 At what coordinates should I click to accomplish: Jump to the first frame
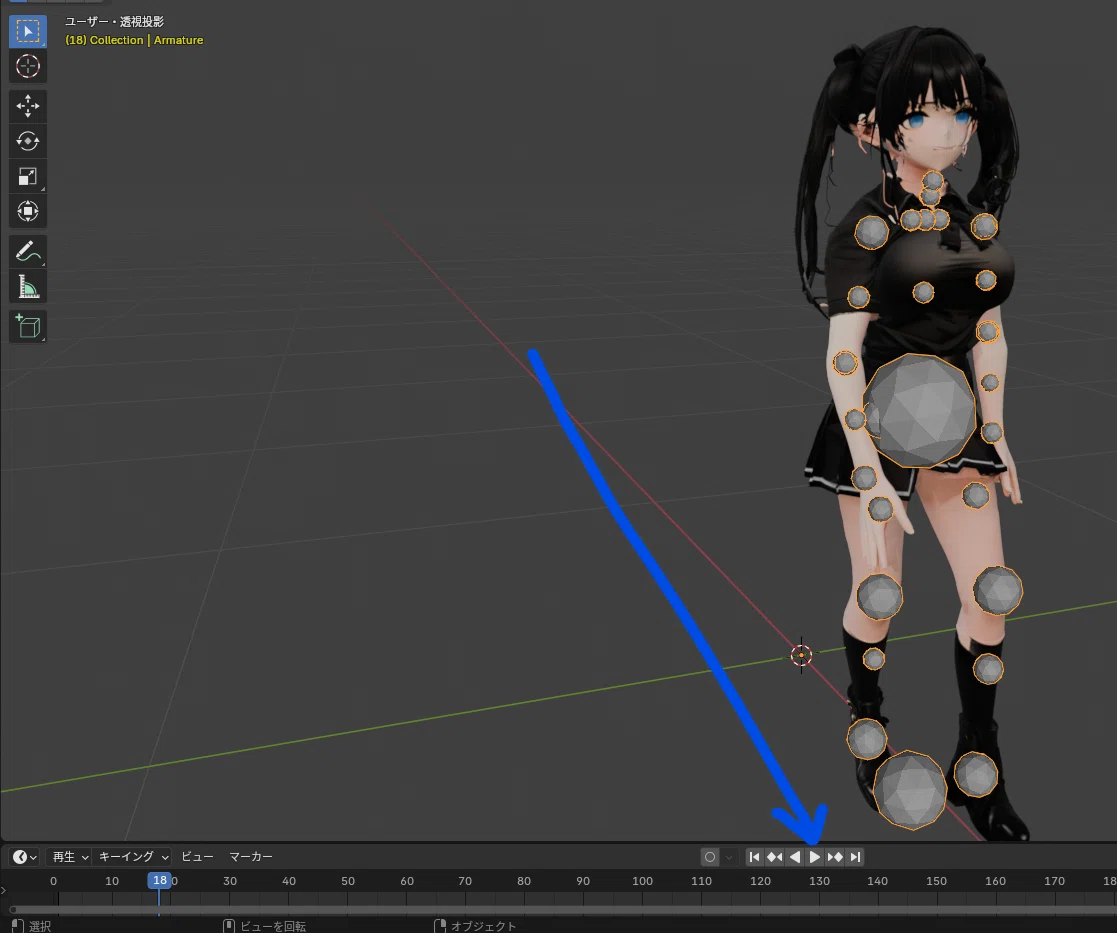(x=754, y=857)
